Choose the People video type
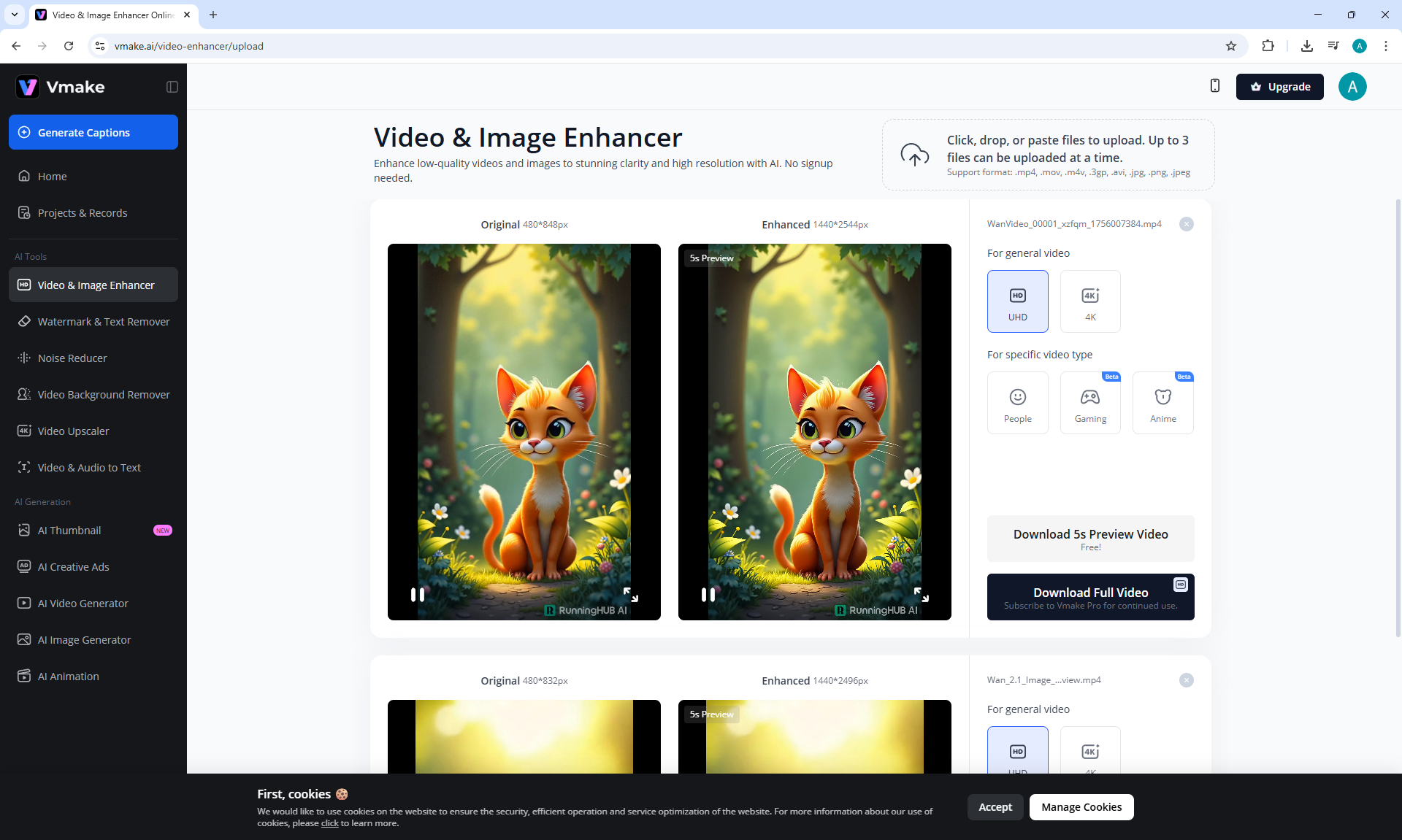 [x=1017, y=403]
